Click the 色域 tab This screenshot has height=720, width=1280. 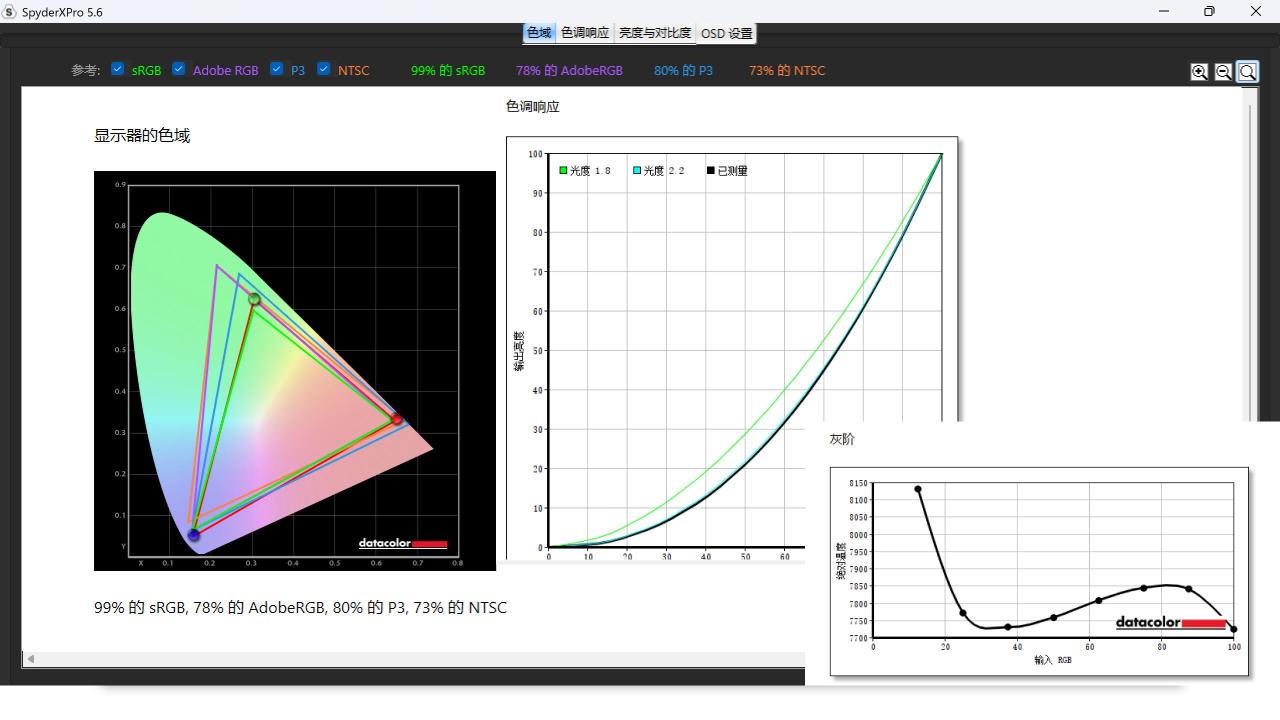539,33
